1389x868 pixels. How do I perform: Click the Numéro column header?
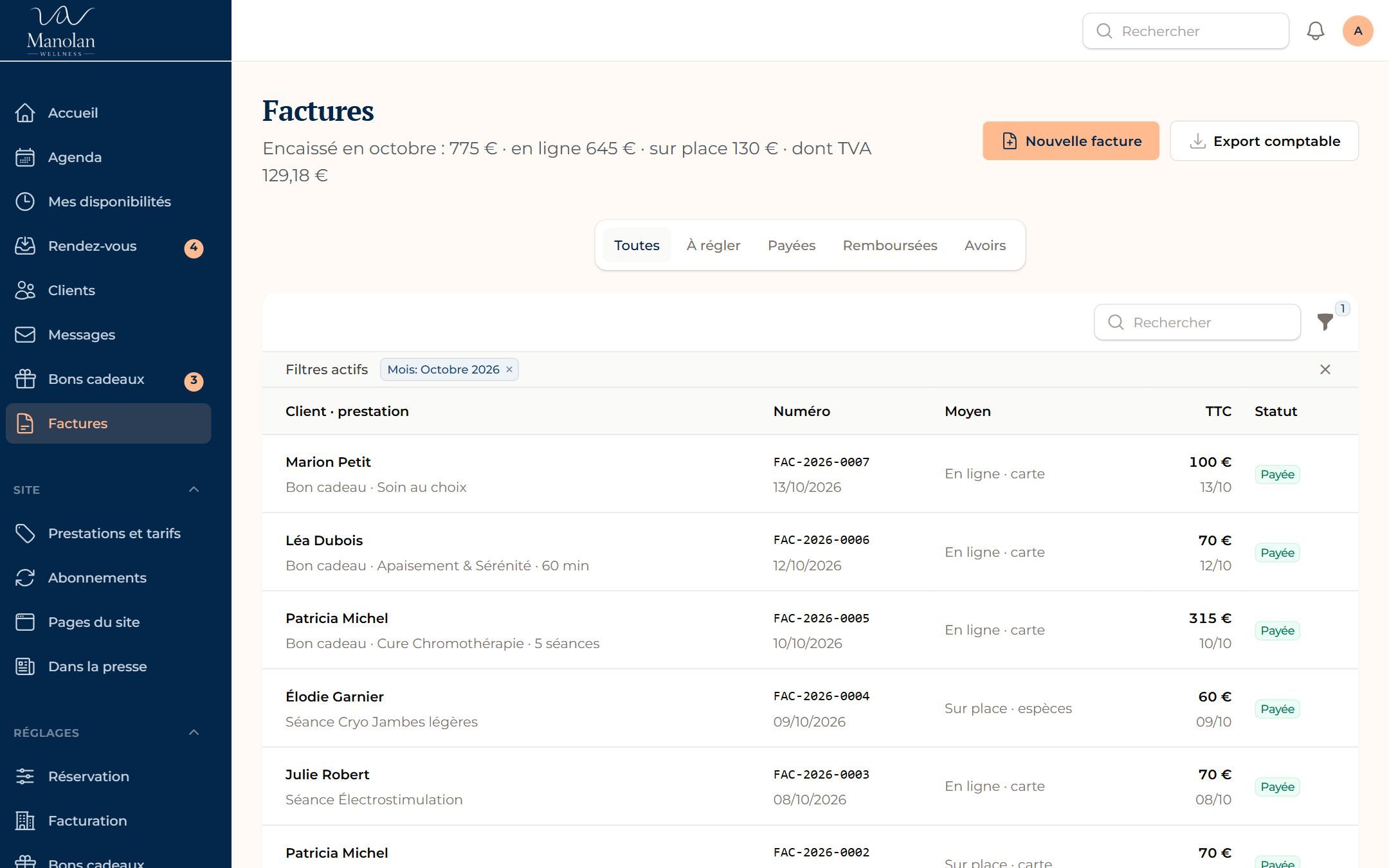tap(801, 411)
